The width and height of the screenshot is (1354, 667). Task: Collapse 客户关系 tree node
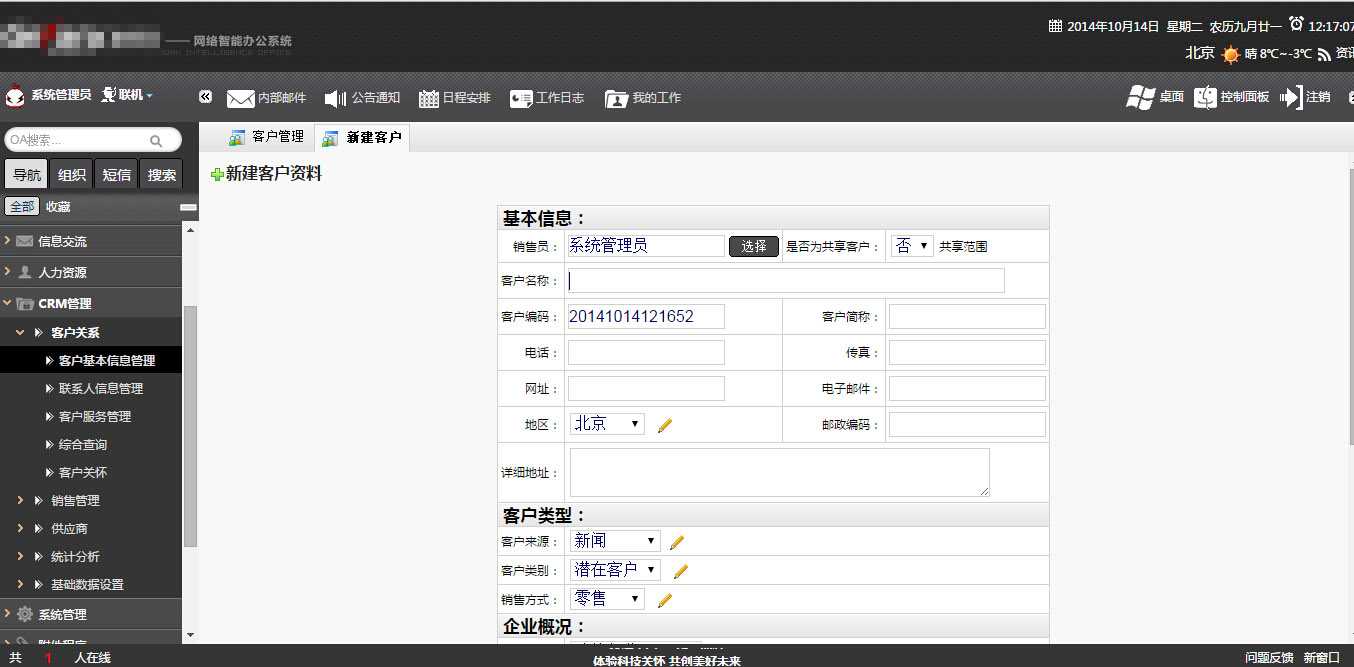pyautogui.click(x=20, y=332)
